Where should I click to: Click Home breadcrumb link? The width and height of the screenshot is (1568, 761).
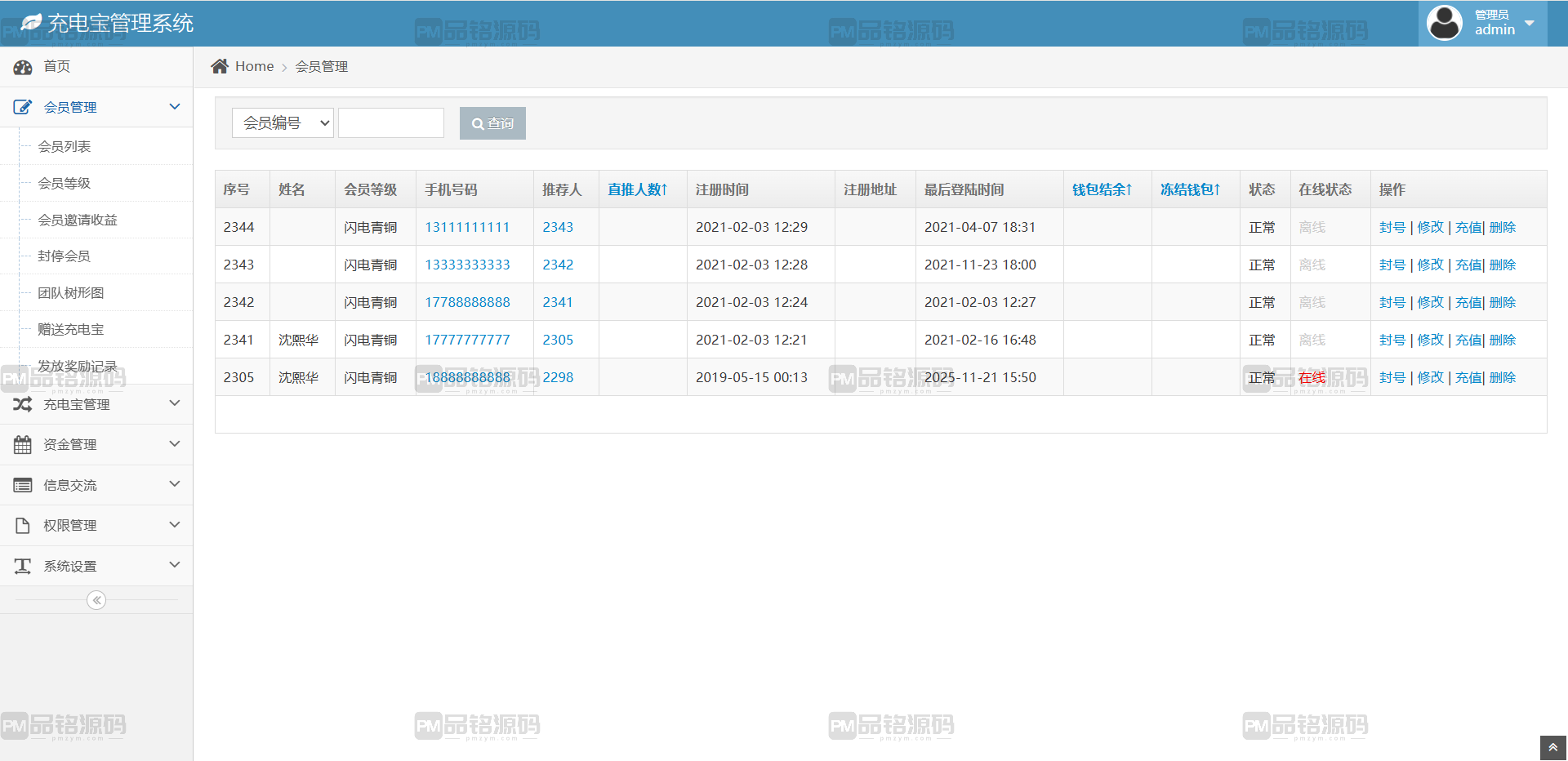point(254,66)
